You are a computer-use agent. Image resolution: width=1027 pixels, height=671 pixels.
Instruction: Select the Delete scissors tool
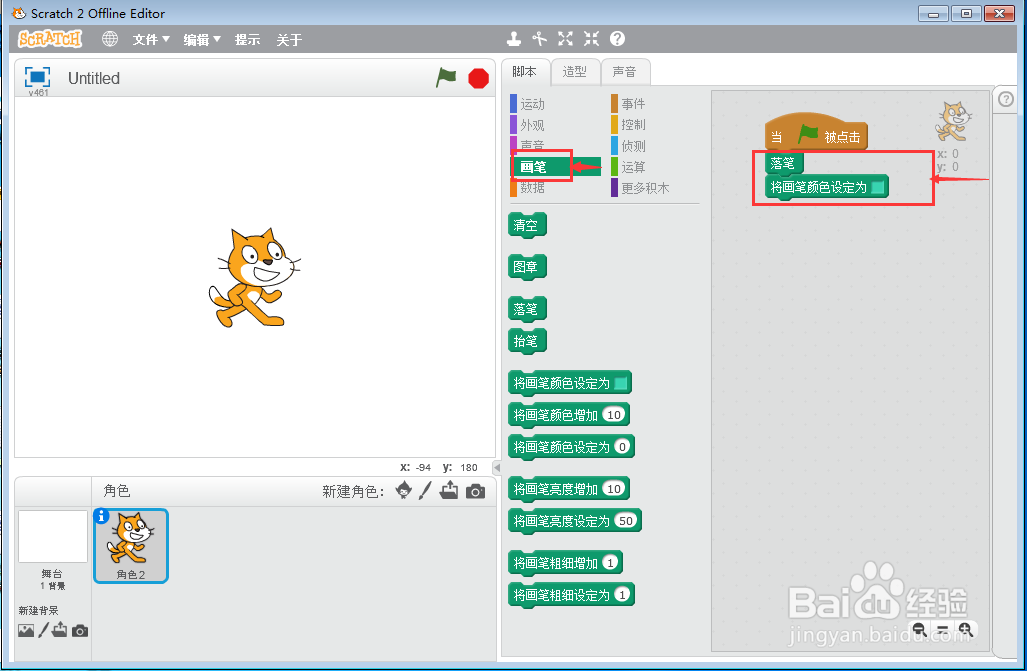tap(539, 39)
